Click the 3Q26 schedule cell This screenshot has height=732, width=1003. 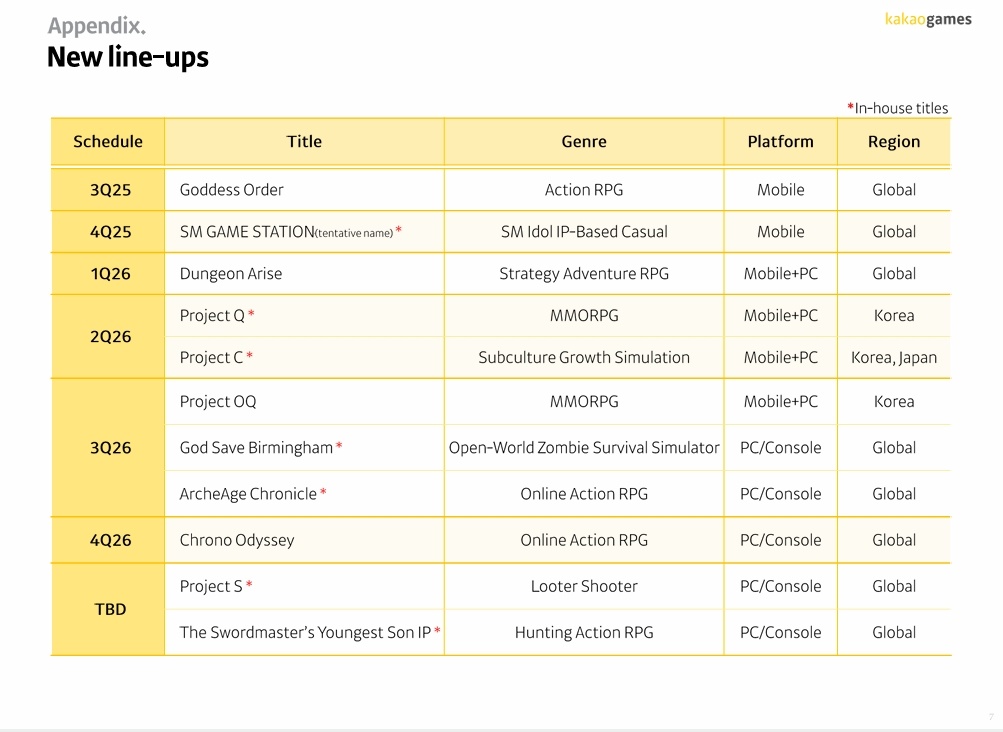(110, 448)
